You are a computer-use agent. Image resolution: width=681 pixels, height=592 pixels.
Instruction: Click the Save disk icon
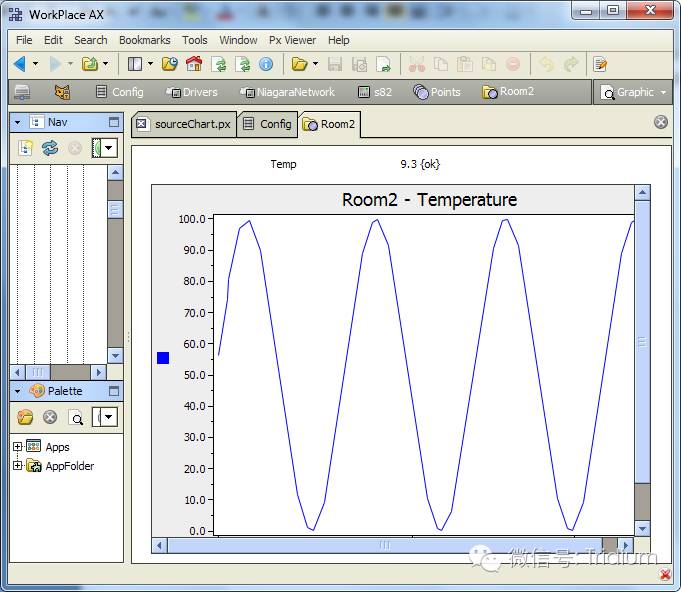[335, 64]
